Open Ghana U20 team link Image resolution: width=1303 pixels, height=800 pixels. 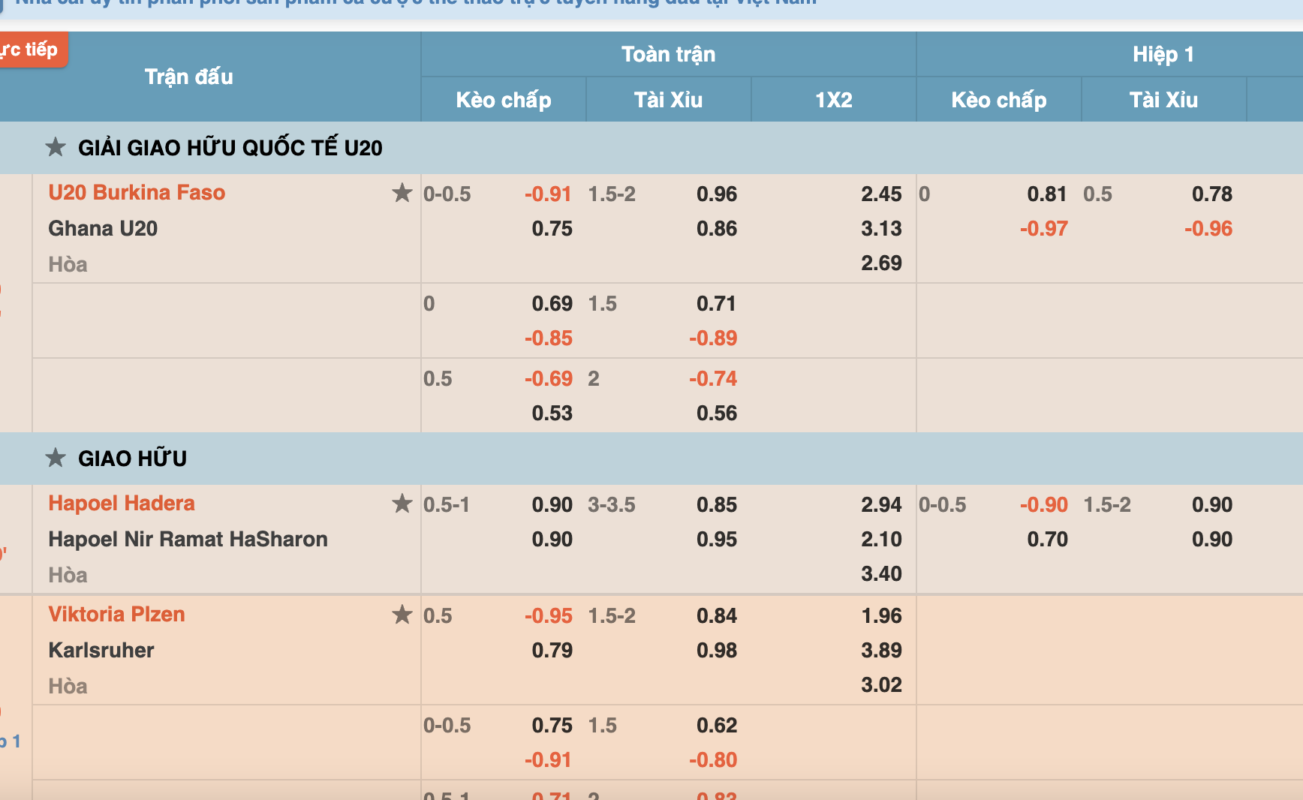103,229
